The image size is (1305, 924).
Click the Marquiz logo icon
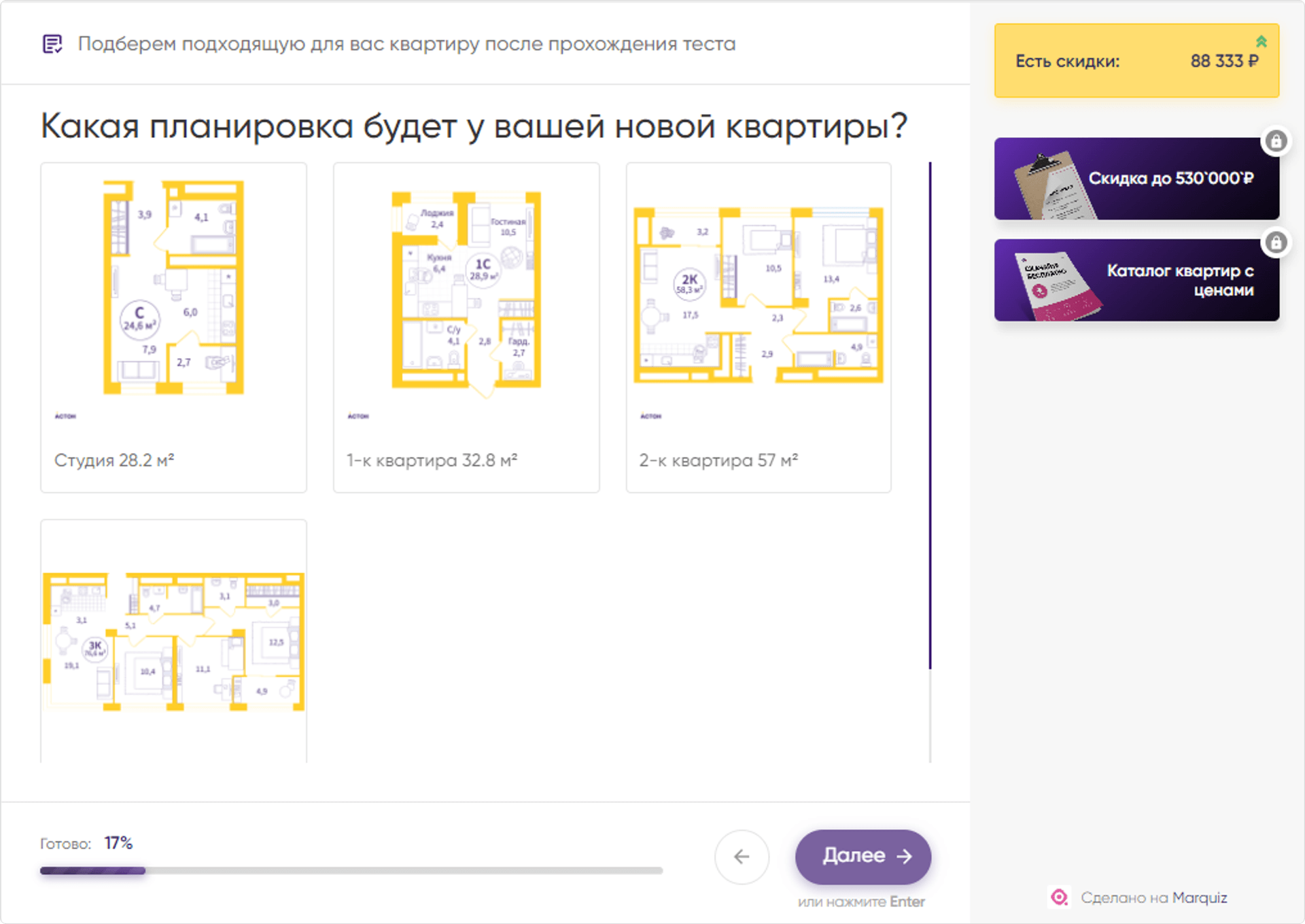coord(1059,898)
